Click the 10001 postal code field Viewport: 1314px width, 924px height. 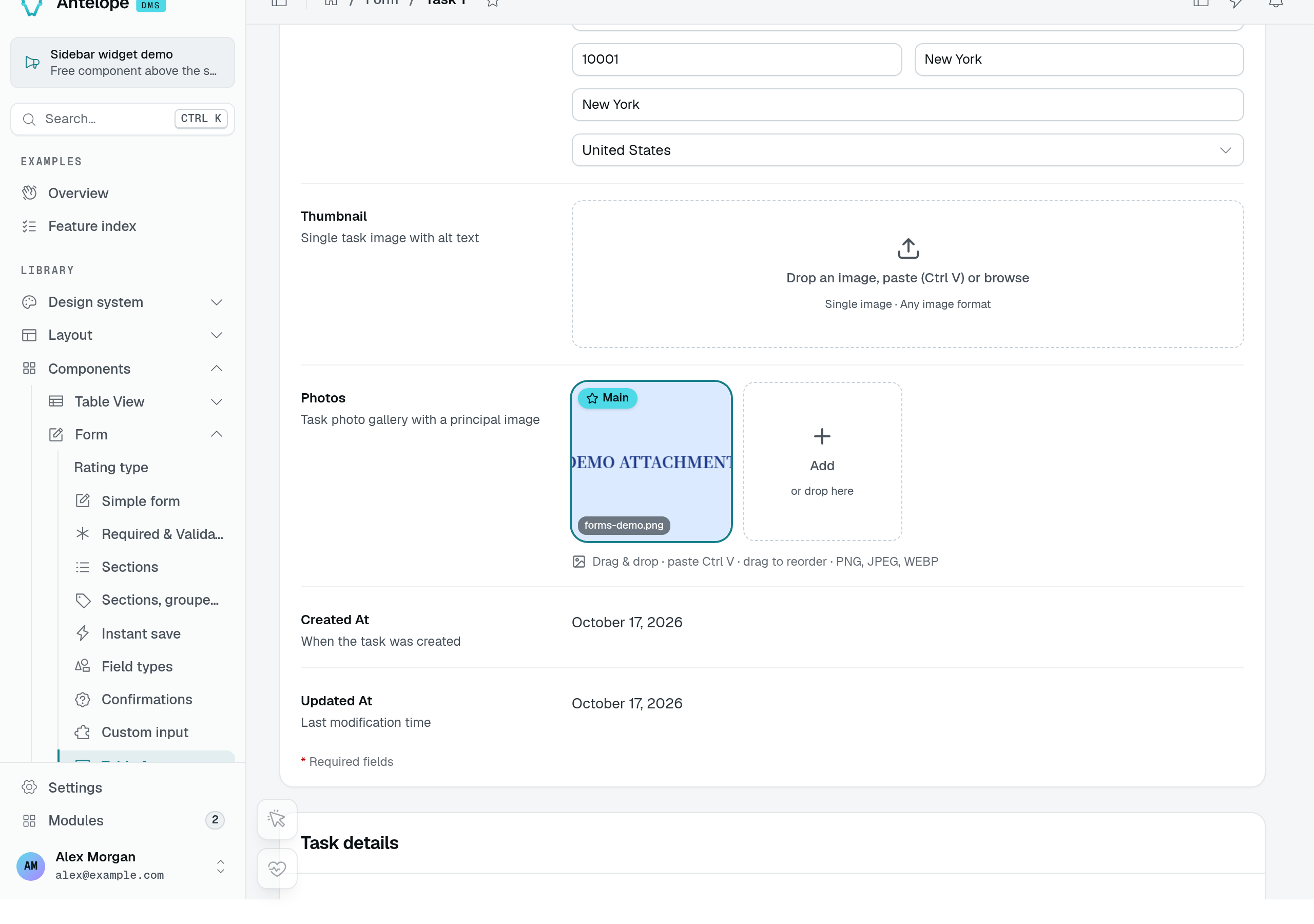(x=737, y=60)
